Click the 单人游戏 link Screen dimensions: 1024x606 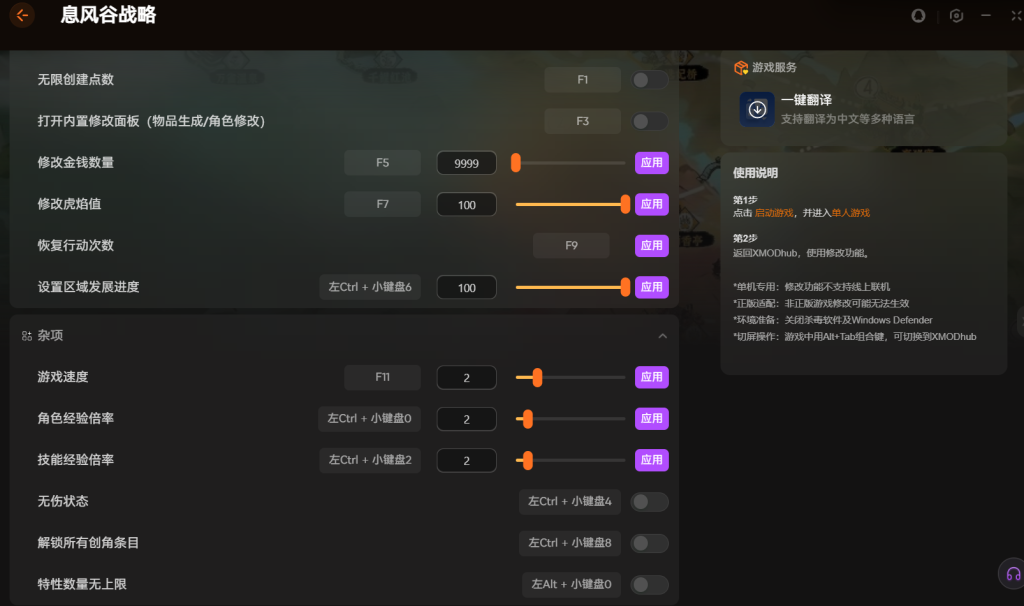(851, 213)
